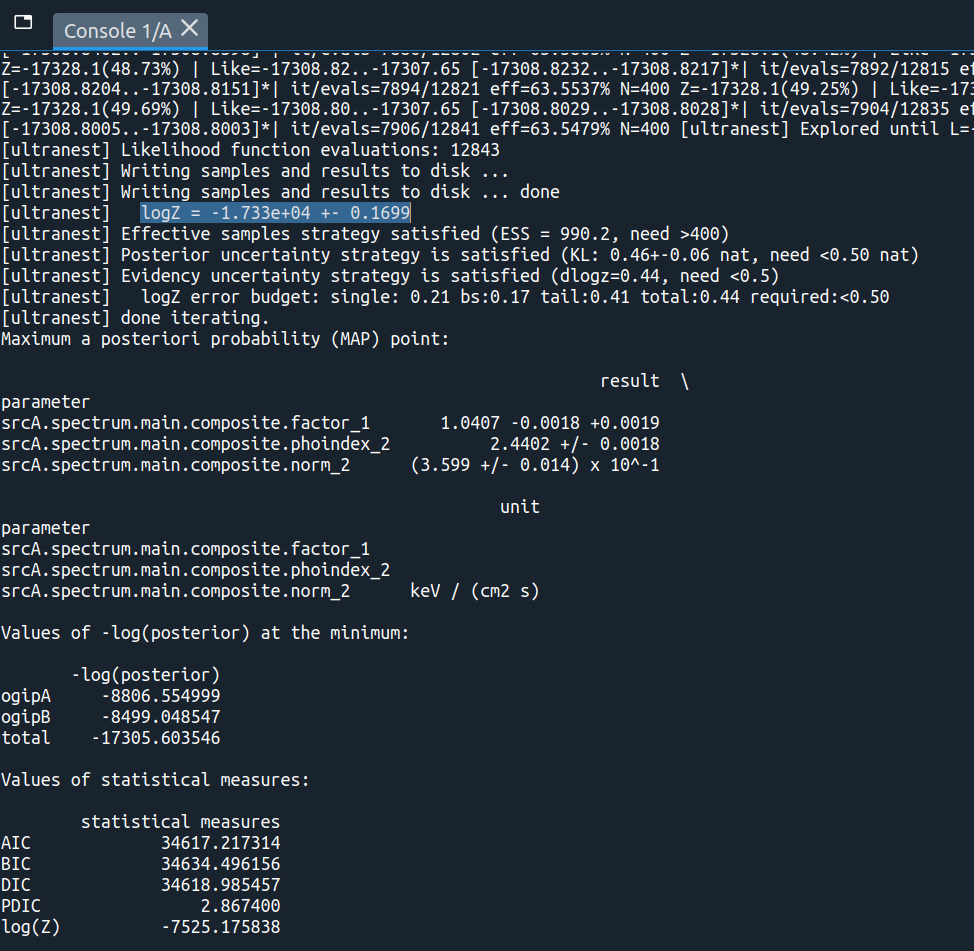Click the norm_2 unit 'keV / (cm2 s)'

pos(470,590)
